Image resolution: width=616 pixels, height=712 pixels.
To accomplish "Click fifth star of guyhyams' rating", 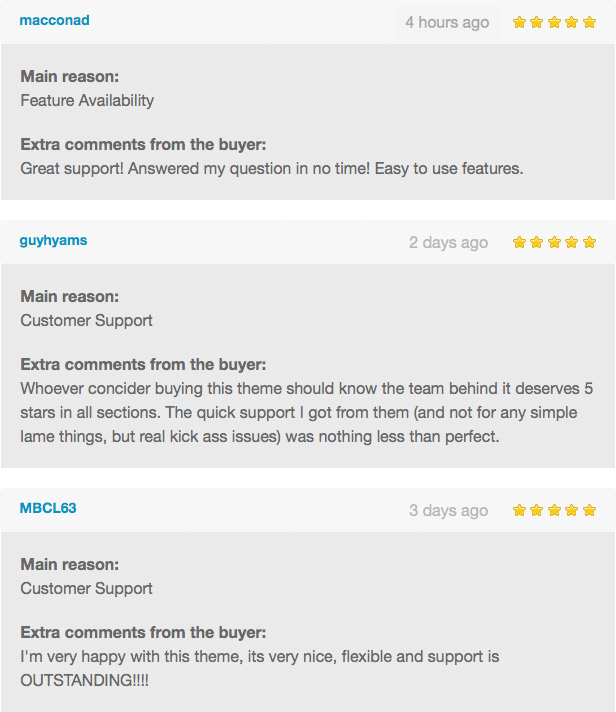I will tap(589, 242).
